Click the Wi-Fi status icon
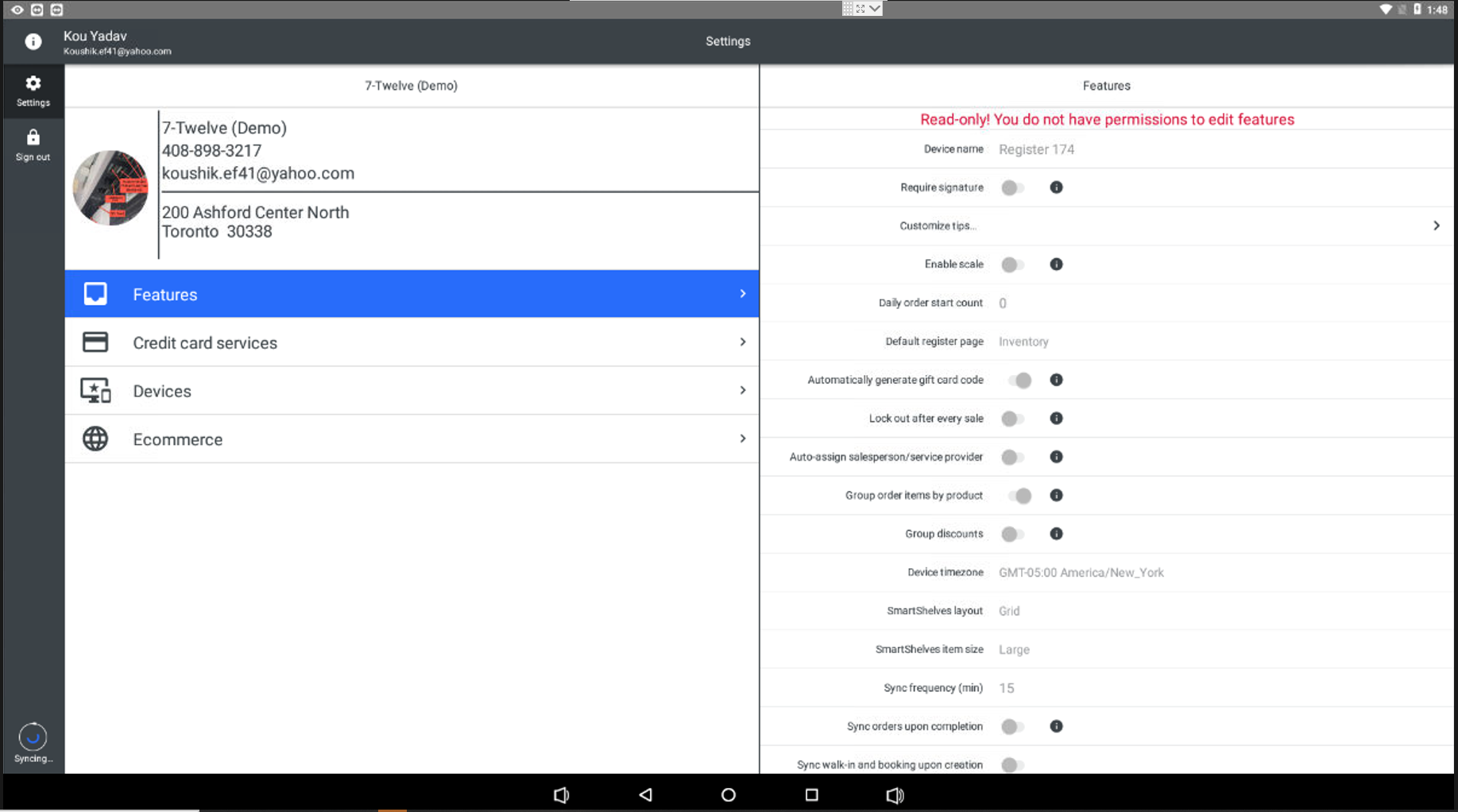Image resolution: width=1458 pixels, height=812 pixels. [1386, 10]
